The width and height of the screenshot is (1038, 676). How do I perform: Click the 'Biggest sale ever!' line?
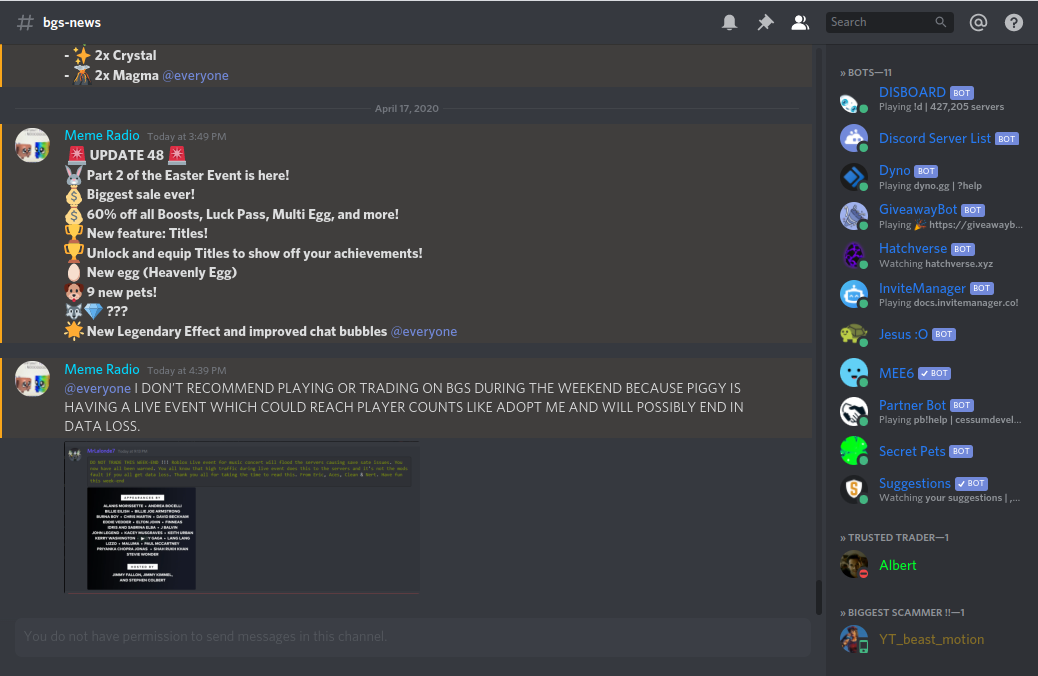coord(140,195)
